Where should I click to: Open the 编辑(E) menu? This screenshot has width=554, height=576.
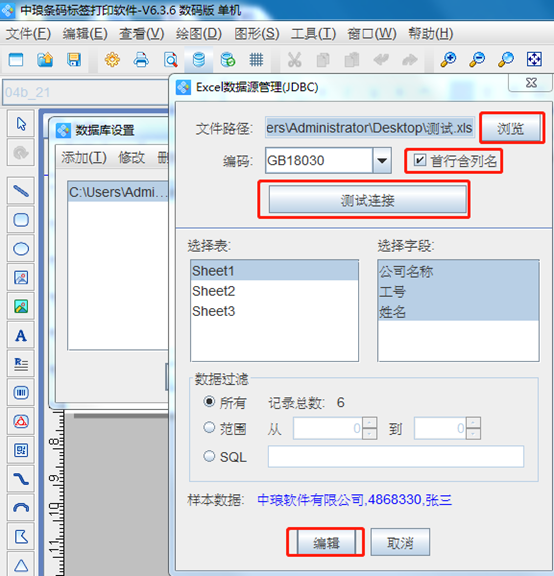[85, 34]
